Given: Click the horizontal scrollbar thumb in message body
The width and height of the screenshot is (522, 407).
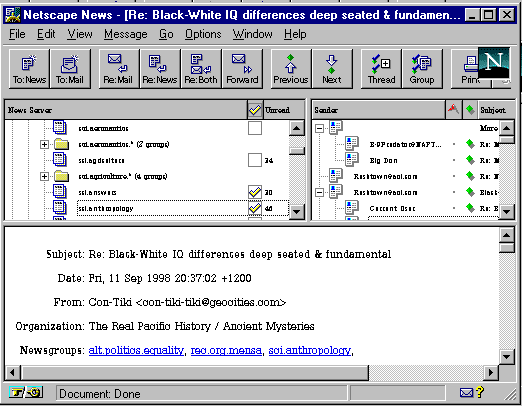Looking at the screenshot, I should 194,372.
